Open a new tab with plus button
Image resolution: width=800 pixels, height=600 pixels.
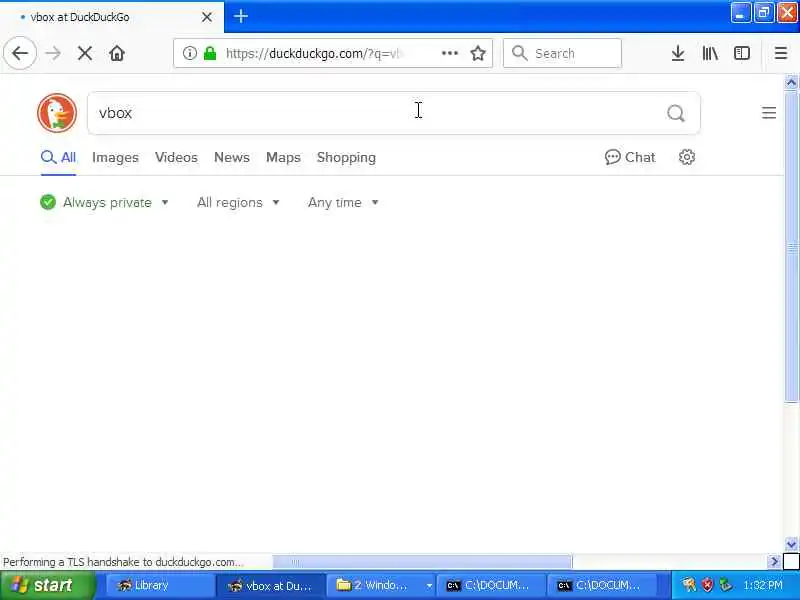[x=241, y=16]
